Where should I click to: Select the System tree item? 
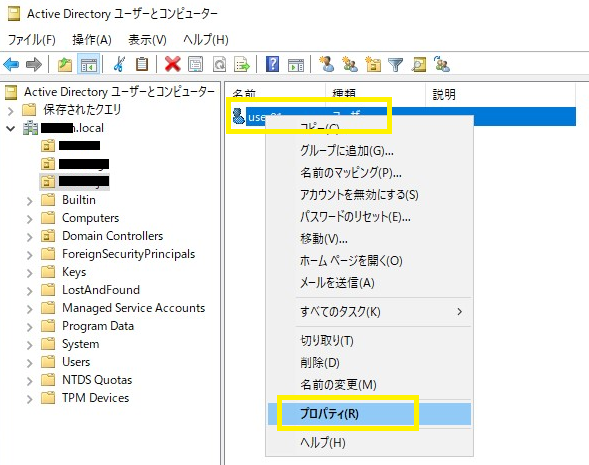click(x=81, y=344)
